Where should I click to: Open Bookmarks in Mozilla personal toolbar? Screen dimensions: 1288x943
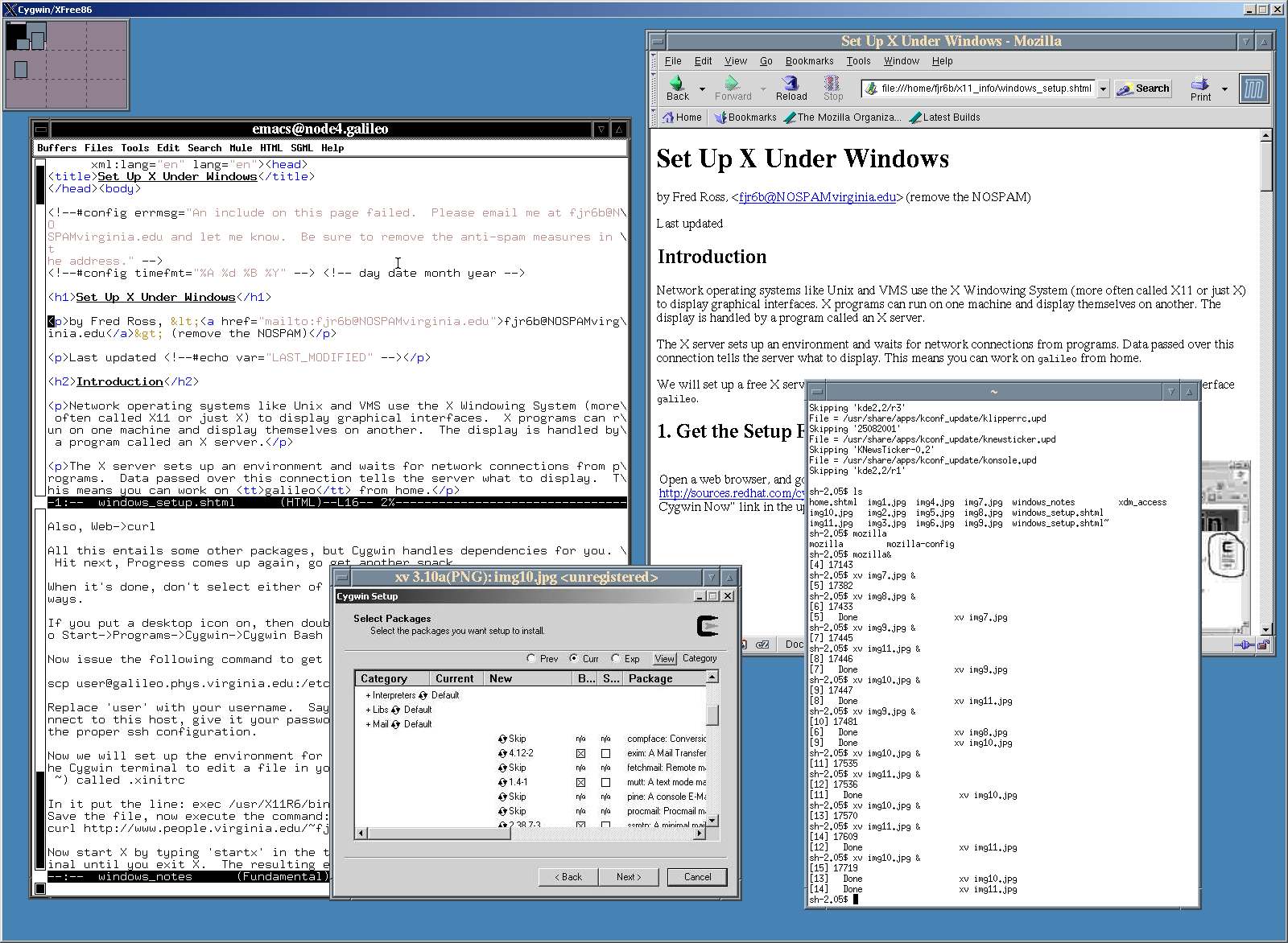(x=745, y=117)
